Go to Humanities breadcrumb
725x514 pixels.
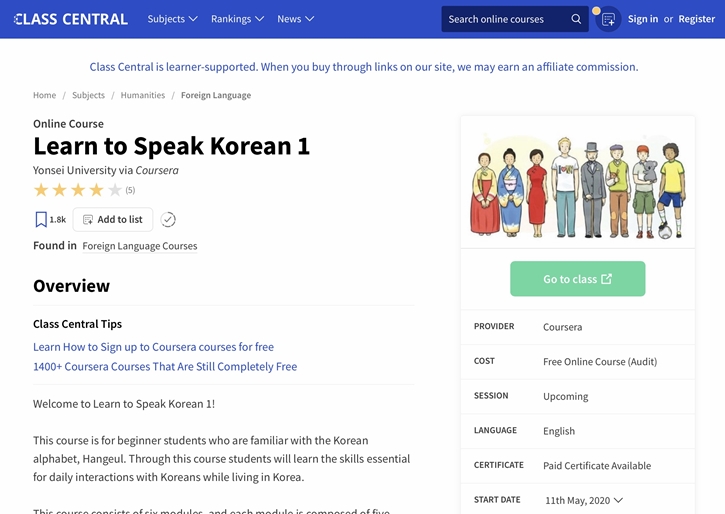143,95
